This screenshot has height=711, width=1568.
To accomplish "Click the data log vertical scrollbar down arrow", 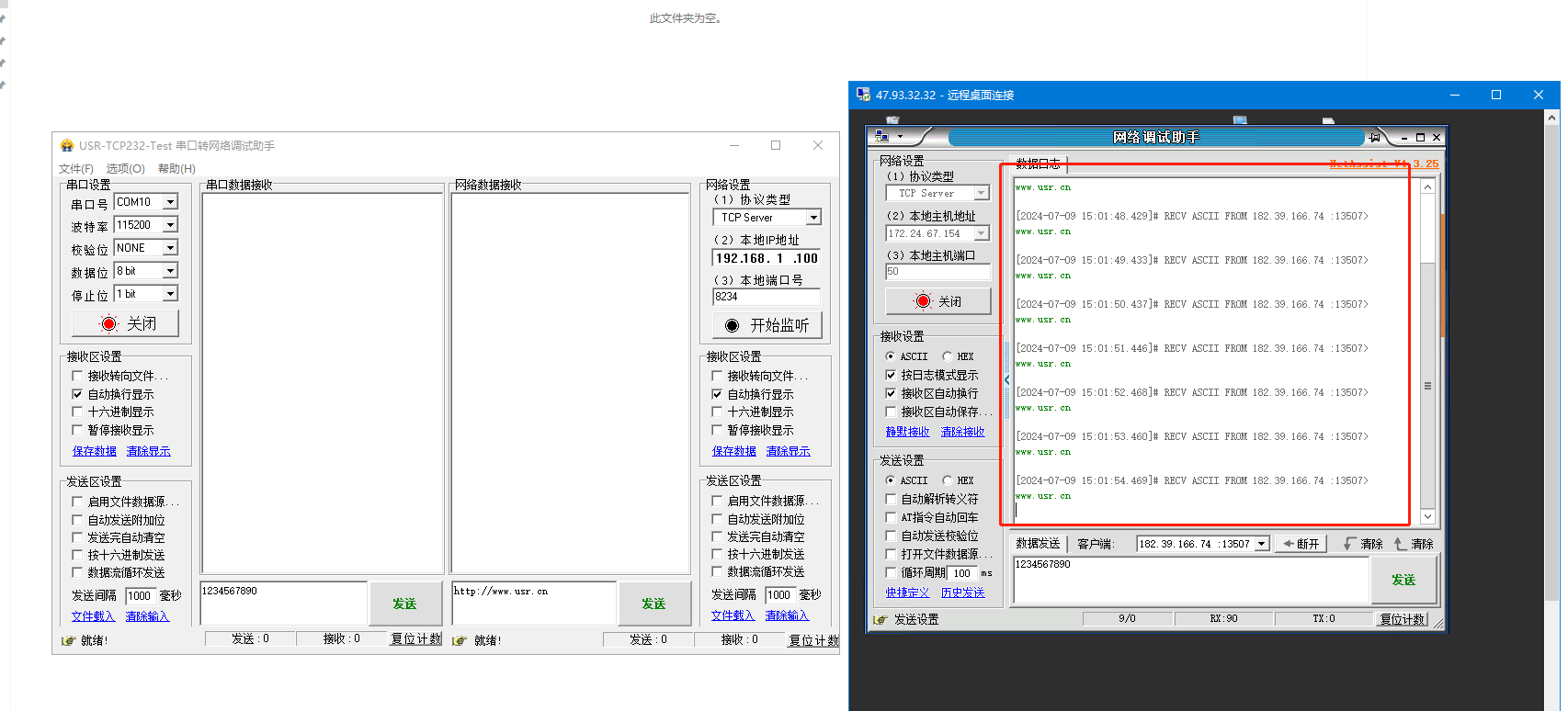I will click(1427, 517).
